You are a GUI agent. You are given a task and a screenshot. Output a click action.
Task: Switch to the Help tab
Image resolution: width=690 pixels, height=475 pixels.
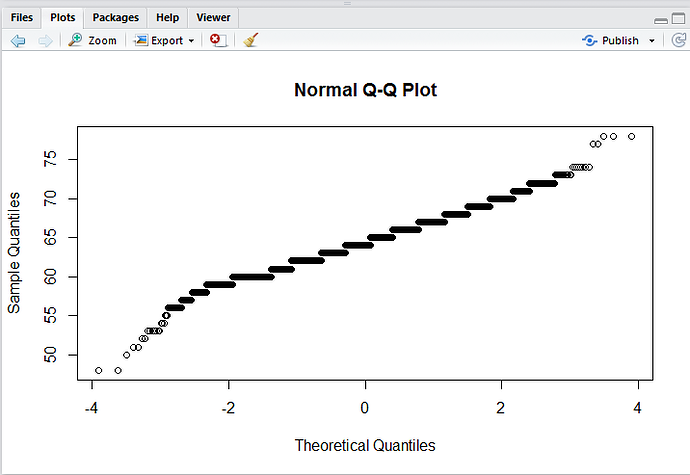(167, 17)
